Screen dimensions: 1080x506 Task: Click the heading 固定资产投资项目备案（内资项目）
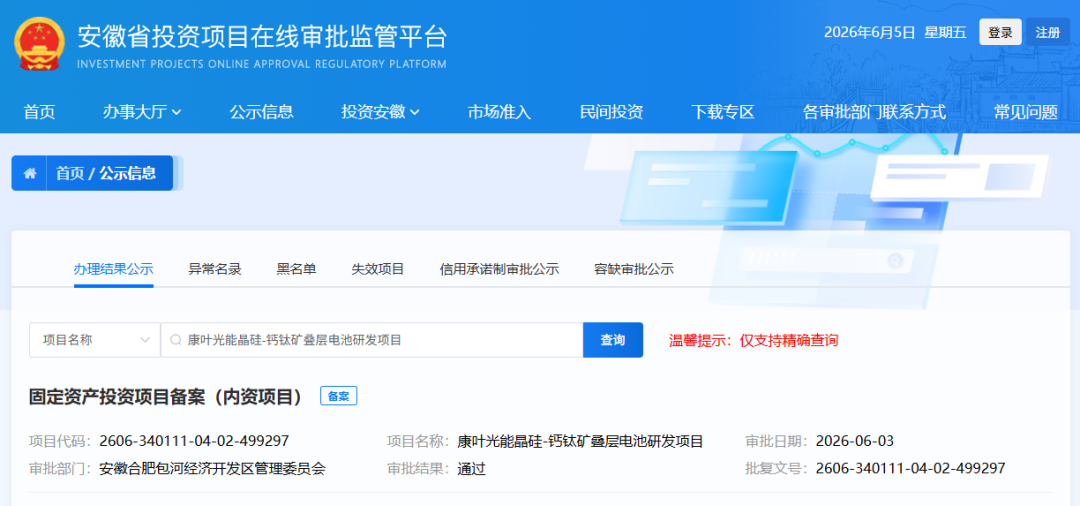tap(166, 397)
